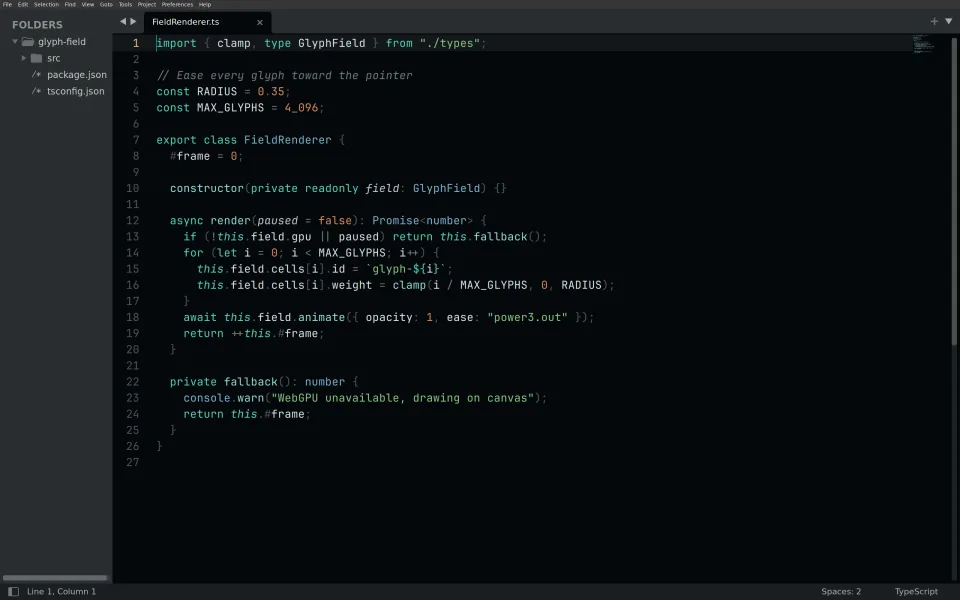Click the FOLDERS sidebar heading
The image size is (960, 600).
point(37,25)
